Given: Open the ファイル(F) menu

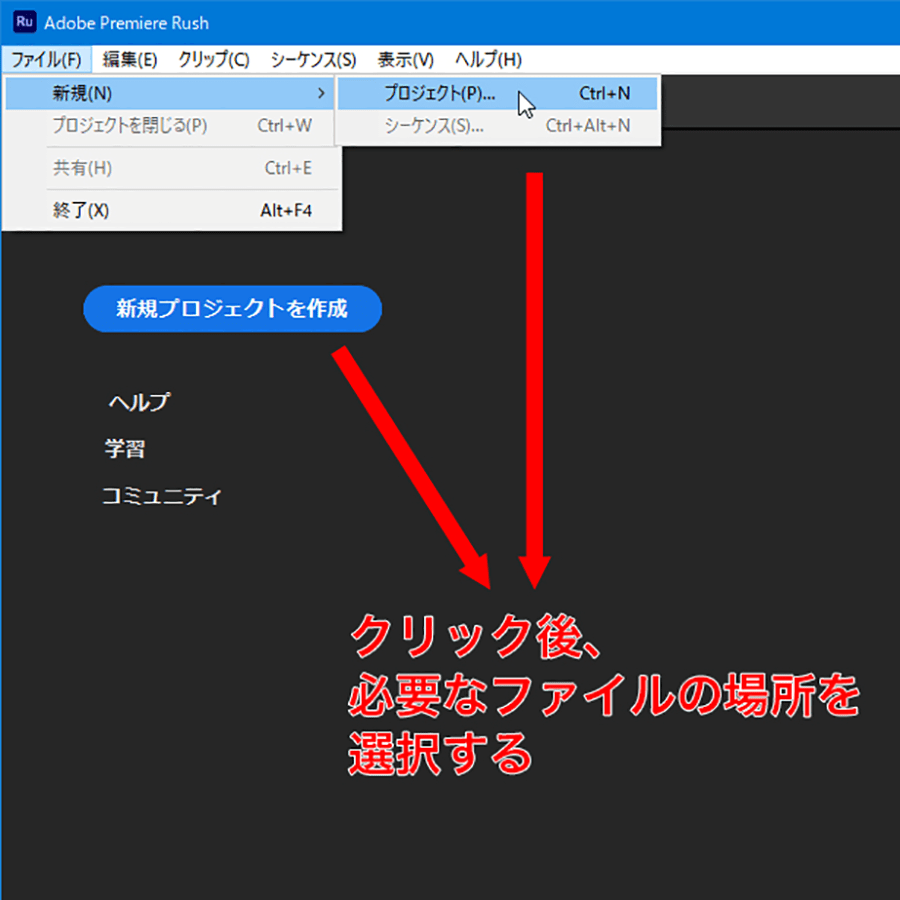Looking at the screenshot, I should pyautogui.click(x=46, y=60).
